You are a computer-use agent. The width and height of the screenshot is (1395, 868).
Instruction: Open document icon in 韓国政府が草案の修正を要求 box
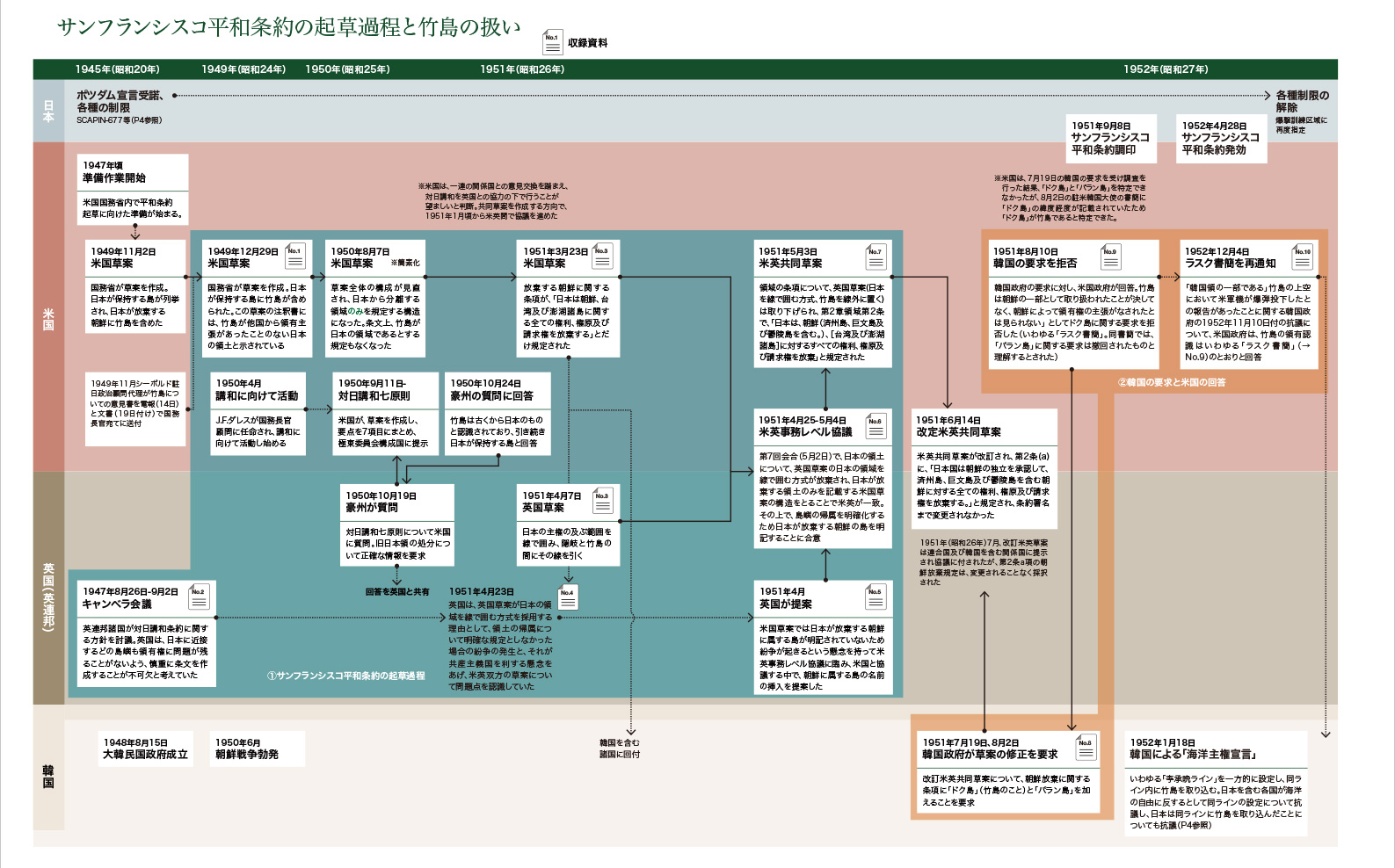[x=1086, y=748]
